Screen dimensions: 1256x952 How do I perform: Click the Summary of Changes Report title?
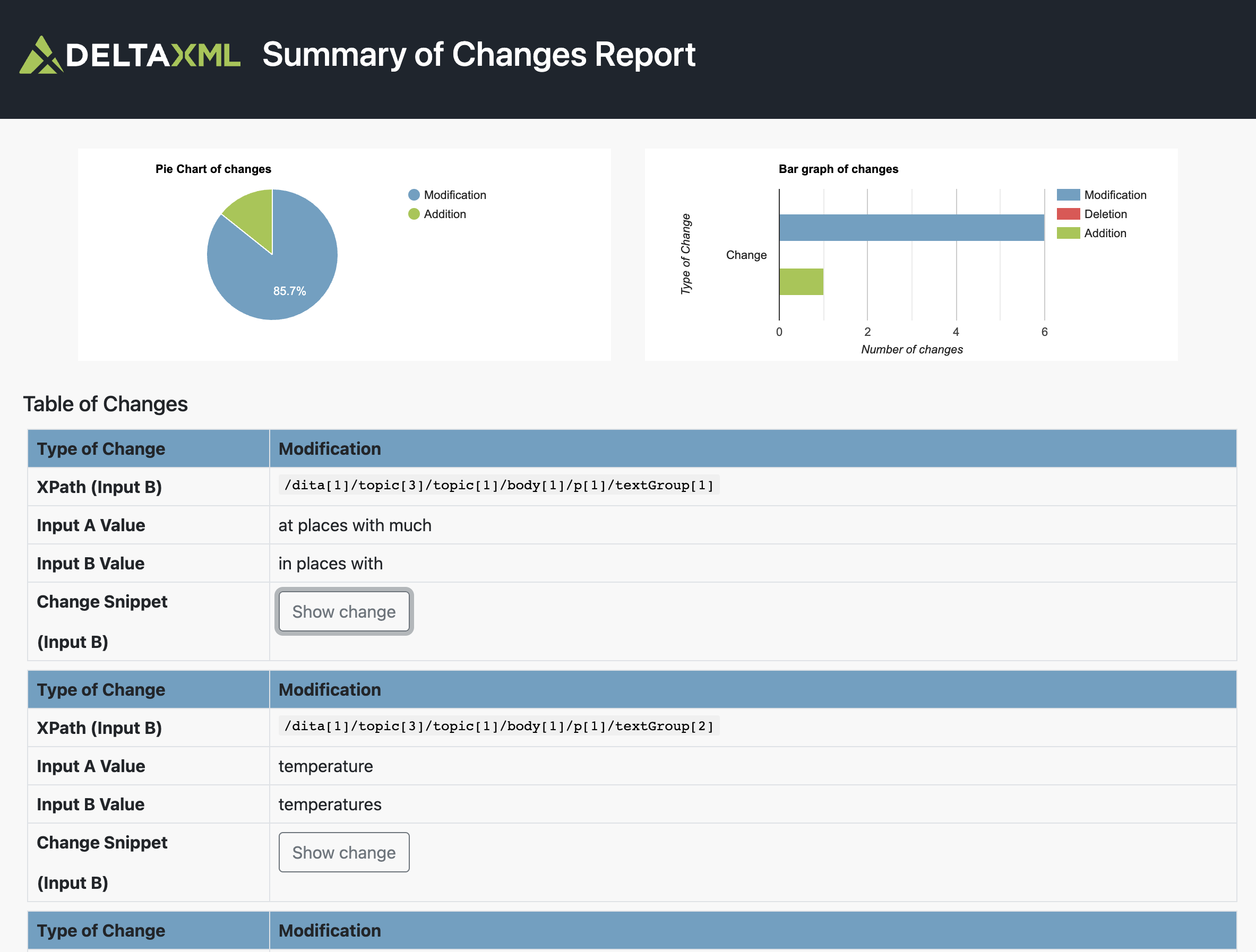click(x=479, y=55)
